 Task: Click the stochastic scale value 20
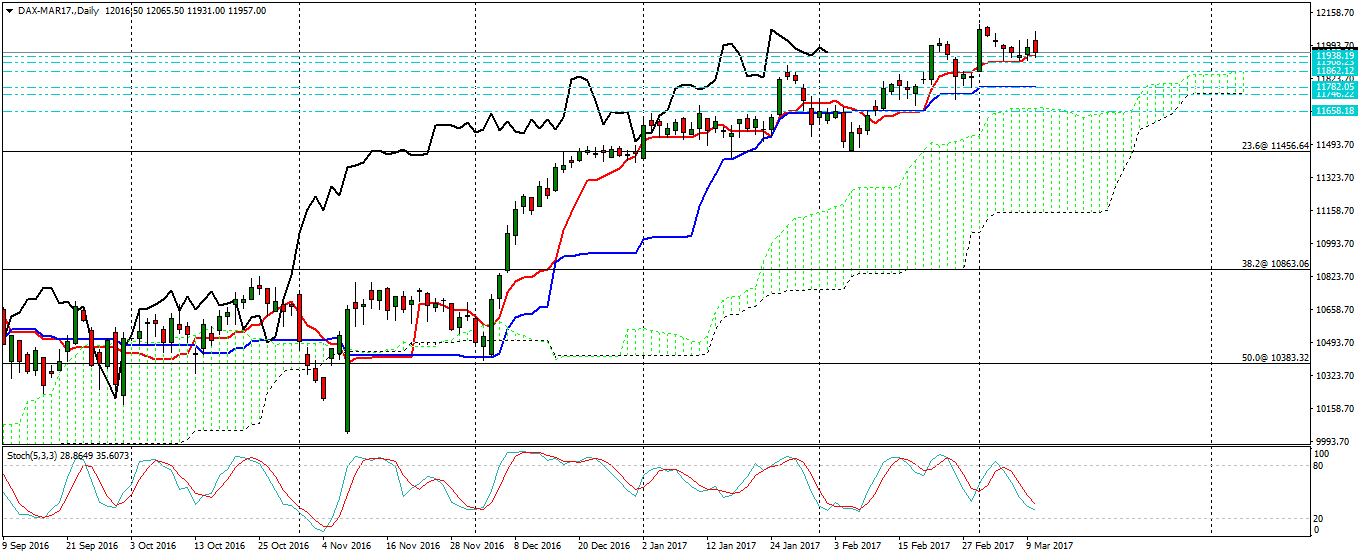[1318, 518]
